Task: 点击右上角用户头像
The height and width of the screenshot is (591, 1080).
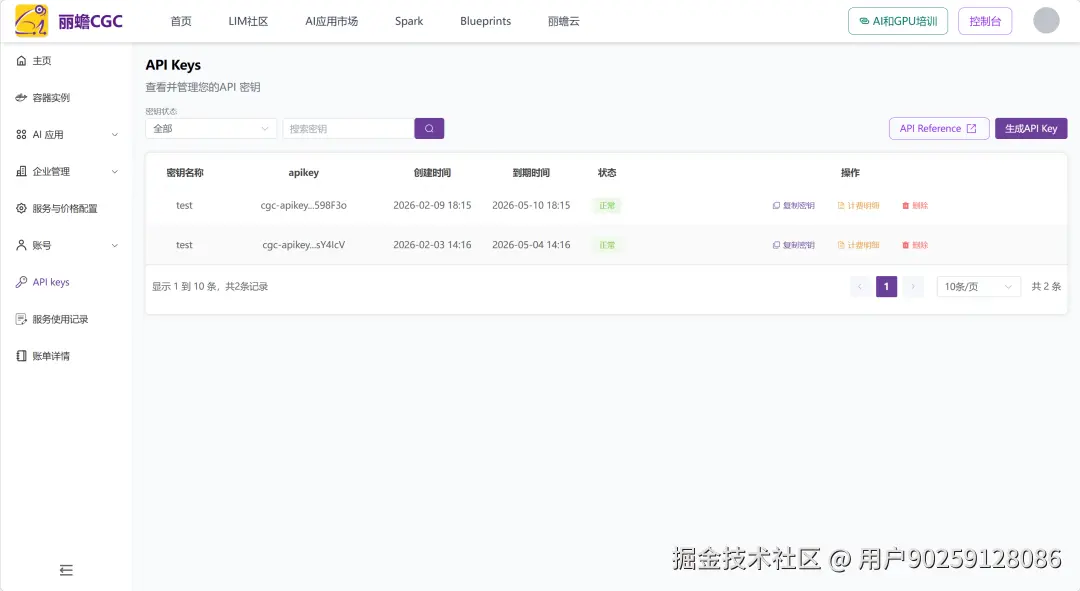Action: click(x=1045, y=20)
